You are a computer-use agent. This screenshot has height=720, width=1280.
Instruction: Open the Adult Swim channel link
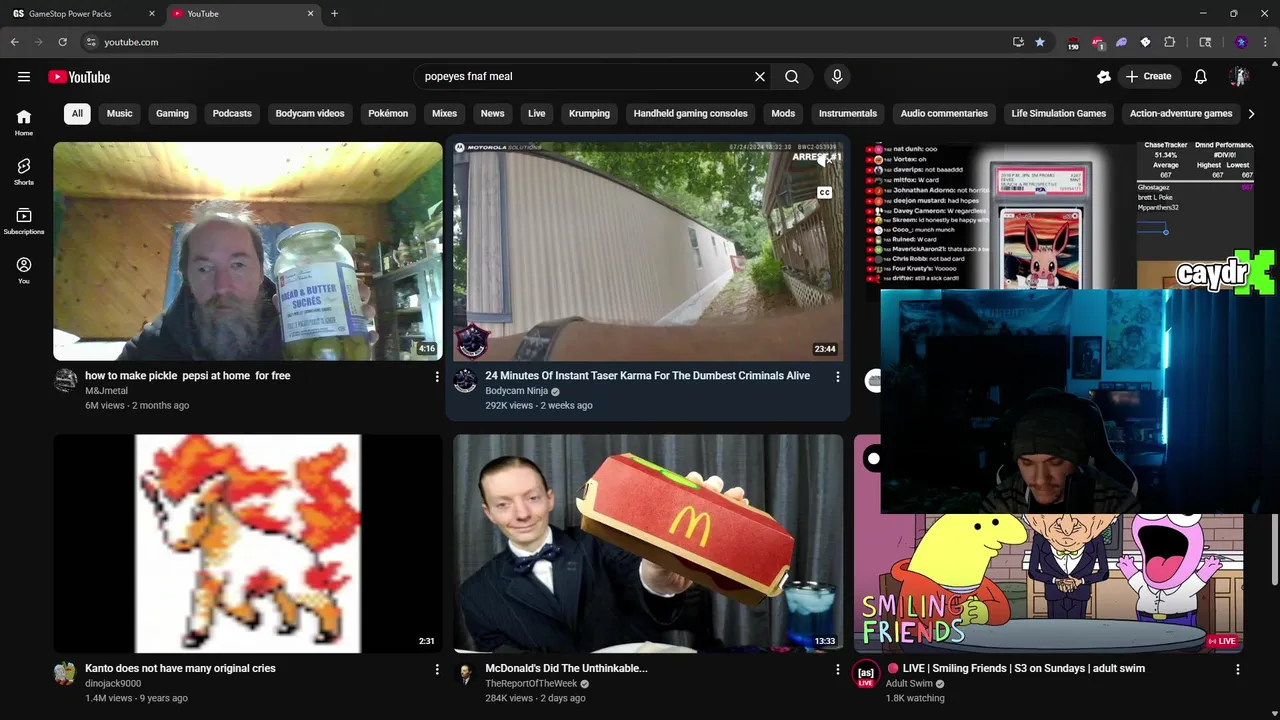point(909,684)
